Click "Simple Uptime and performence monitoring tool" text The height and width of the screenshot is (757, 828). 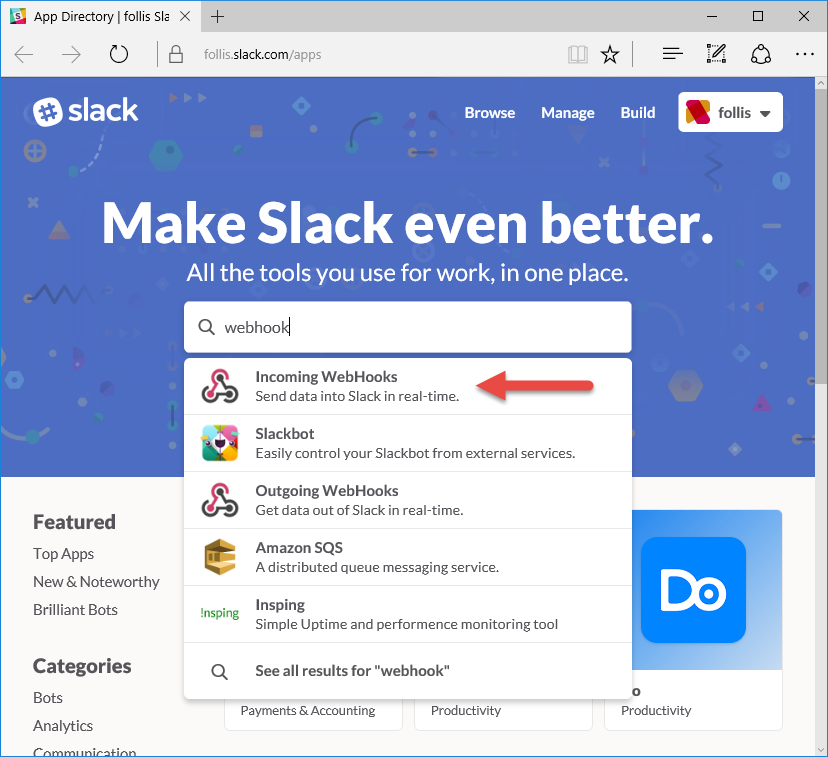pos(407,624)
